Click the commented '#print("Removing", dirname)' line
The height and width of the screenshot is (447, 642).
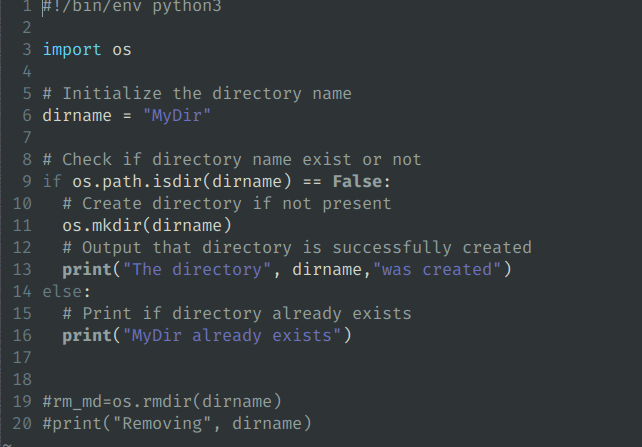click(x=177, y=423)
